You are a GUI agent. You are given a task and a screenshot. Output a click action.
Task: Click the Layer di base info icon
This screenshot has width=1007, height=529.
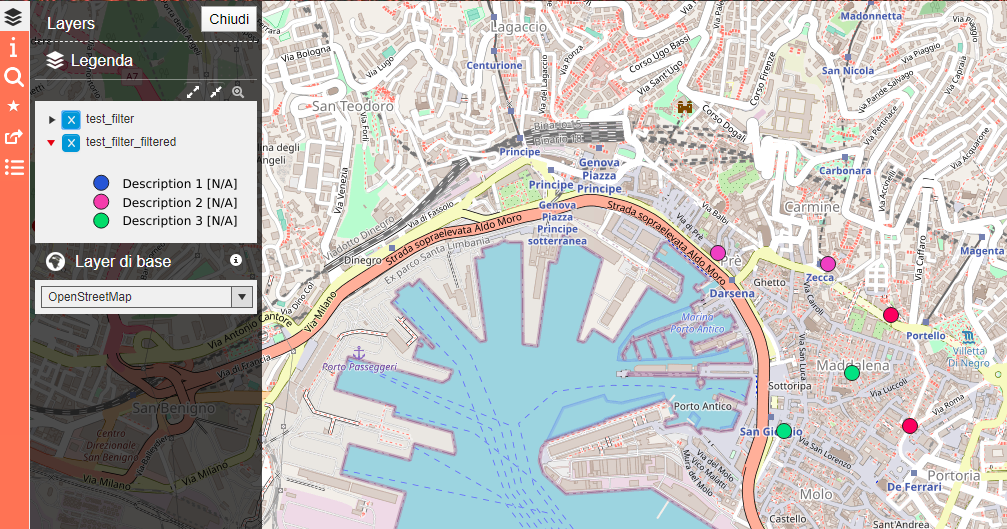[236, 260]
